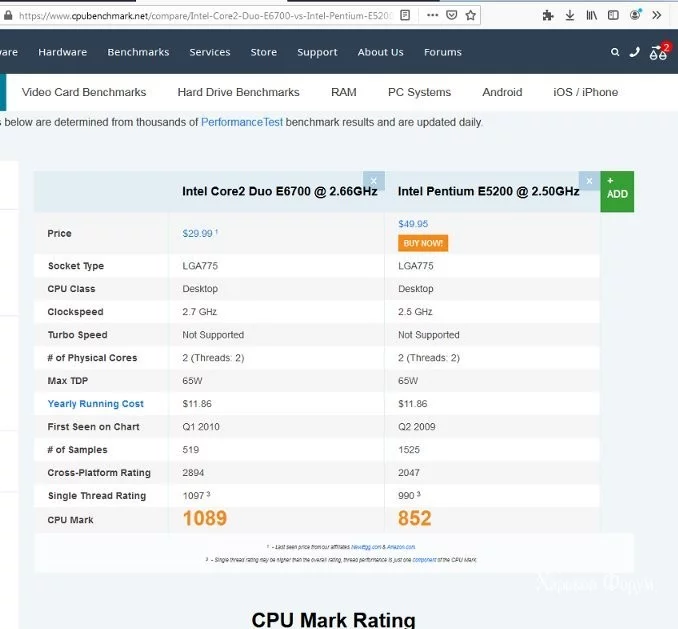Select First Seen value Q2 2009
The width and height of the screenshot is (678, 629).
417,427
